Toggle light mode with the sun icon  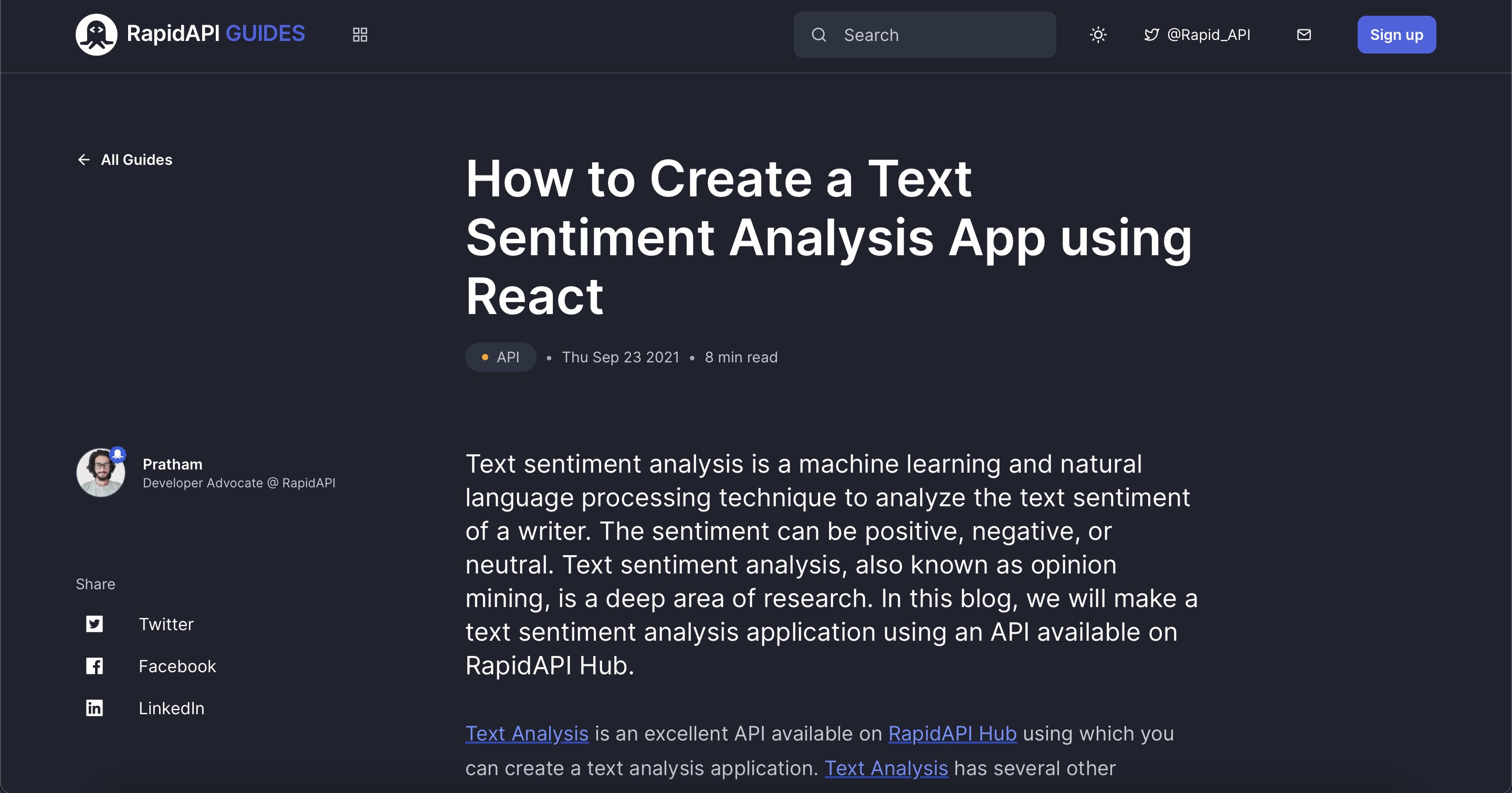(1098, 35)
